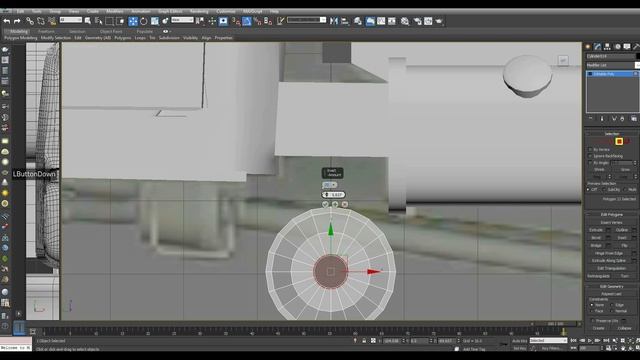Click the viewport navigation ViewCube icon
640x360 pixels.
563,60
